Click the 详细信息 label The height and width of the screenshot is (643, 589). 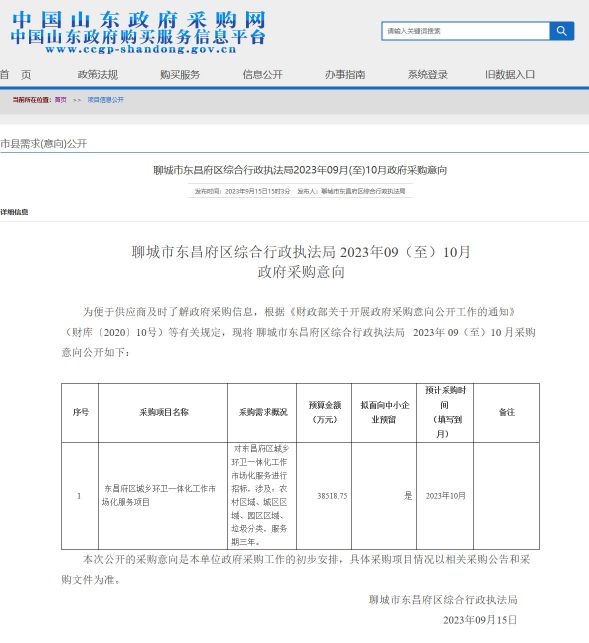click(14, 212)
